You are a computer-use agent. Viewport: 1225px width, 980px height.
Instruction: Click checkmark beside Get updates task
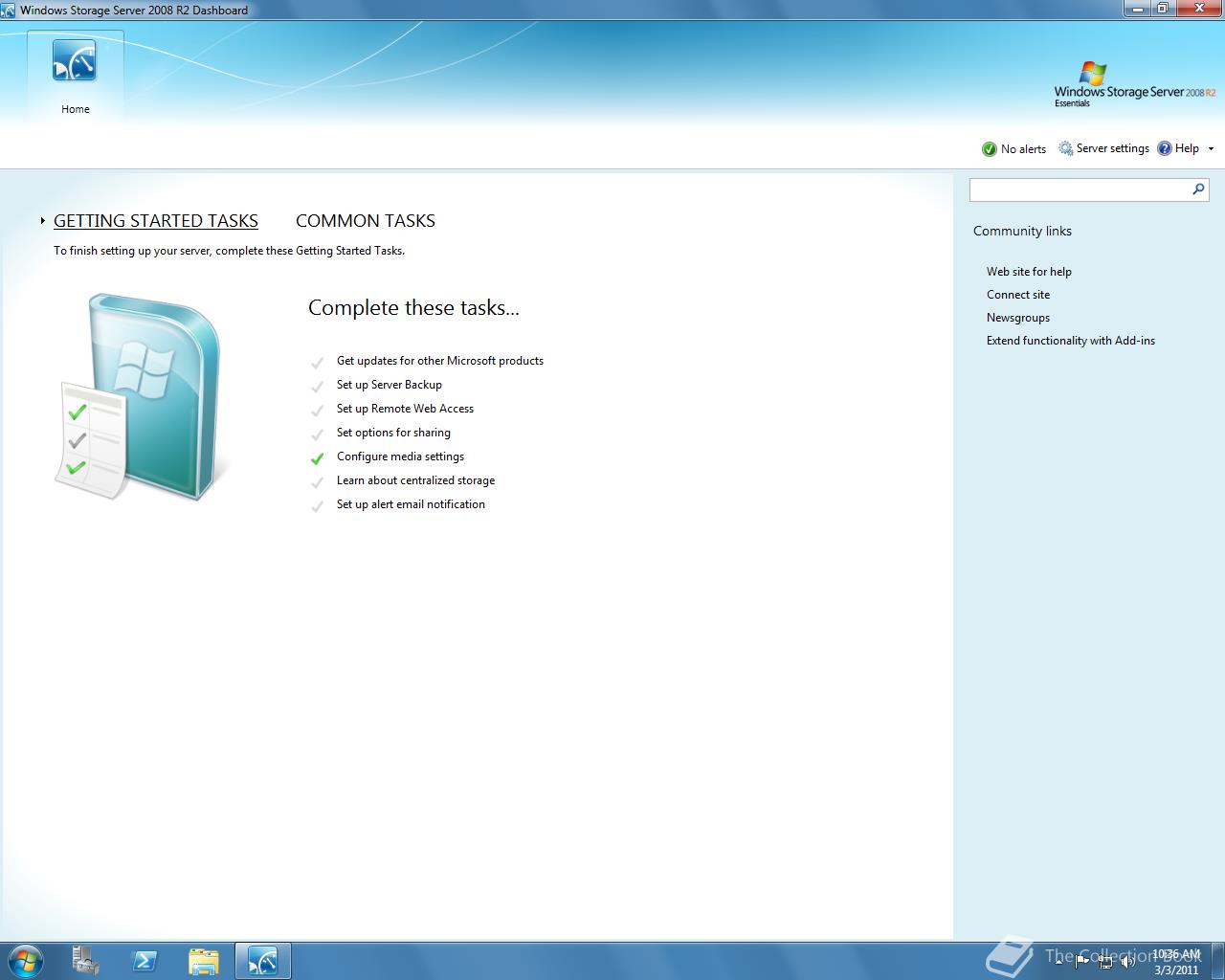pos(317,363)
